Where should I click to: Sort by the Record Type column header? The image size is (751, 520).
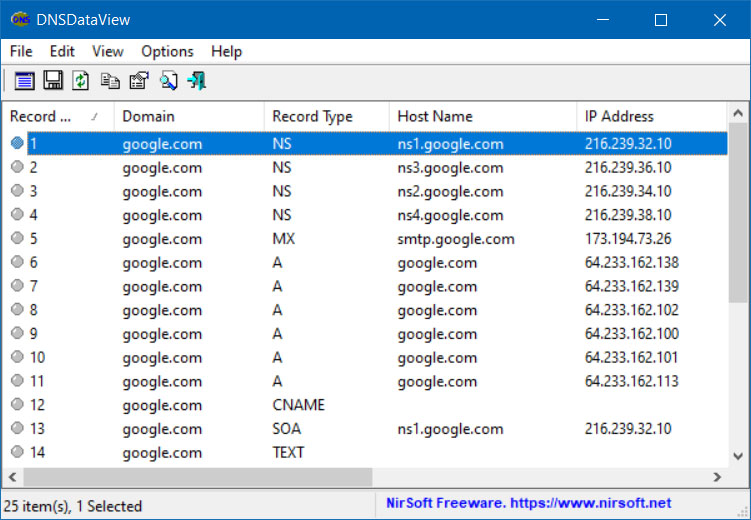click(327, 116)
